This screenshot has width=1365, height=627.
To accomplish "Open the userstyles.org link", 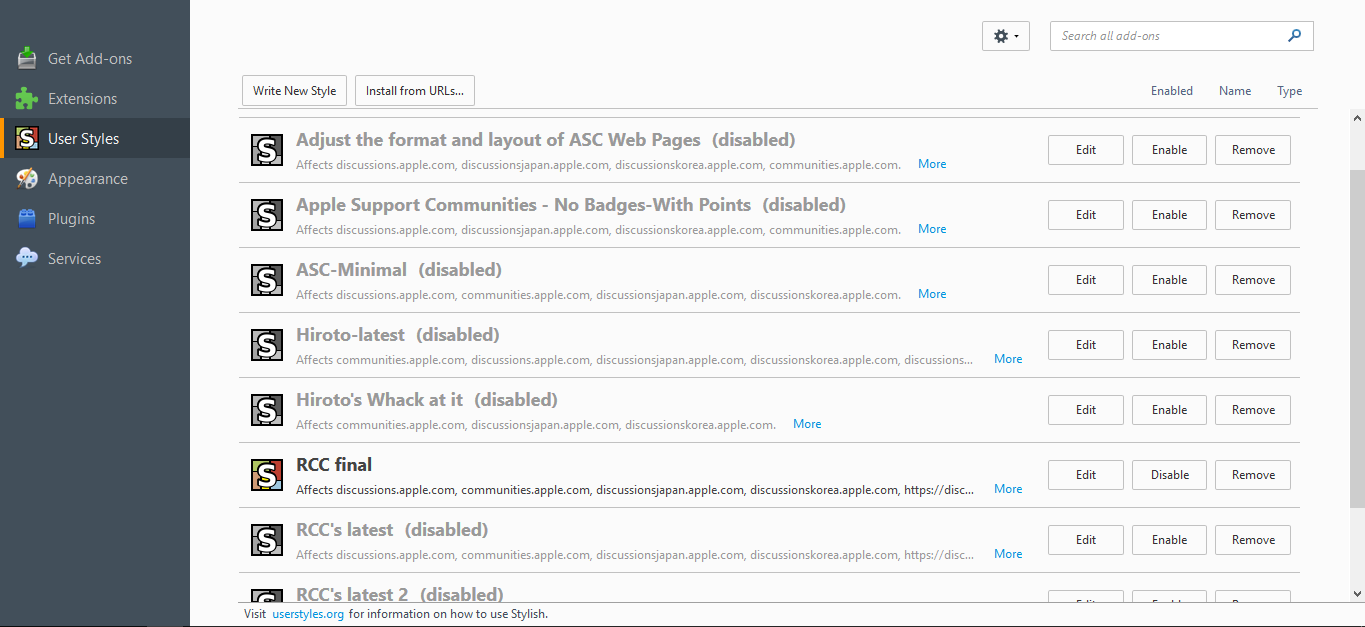I will click(308, 614).
